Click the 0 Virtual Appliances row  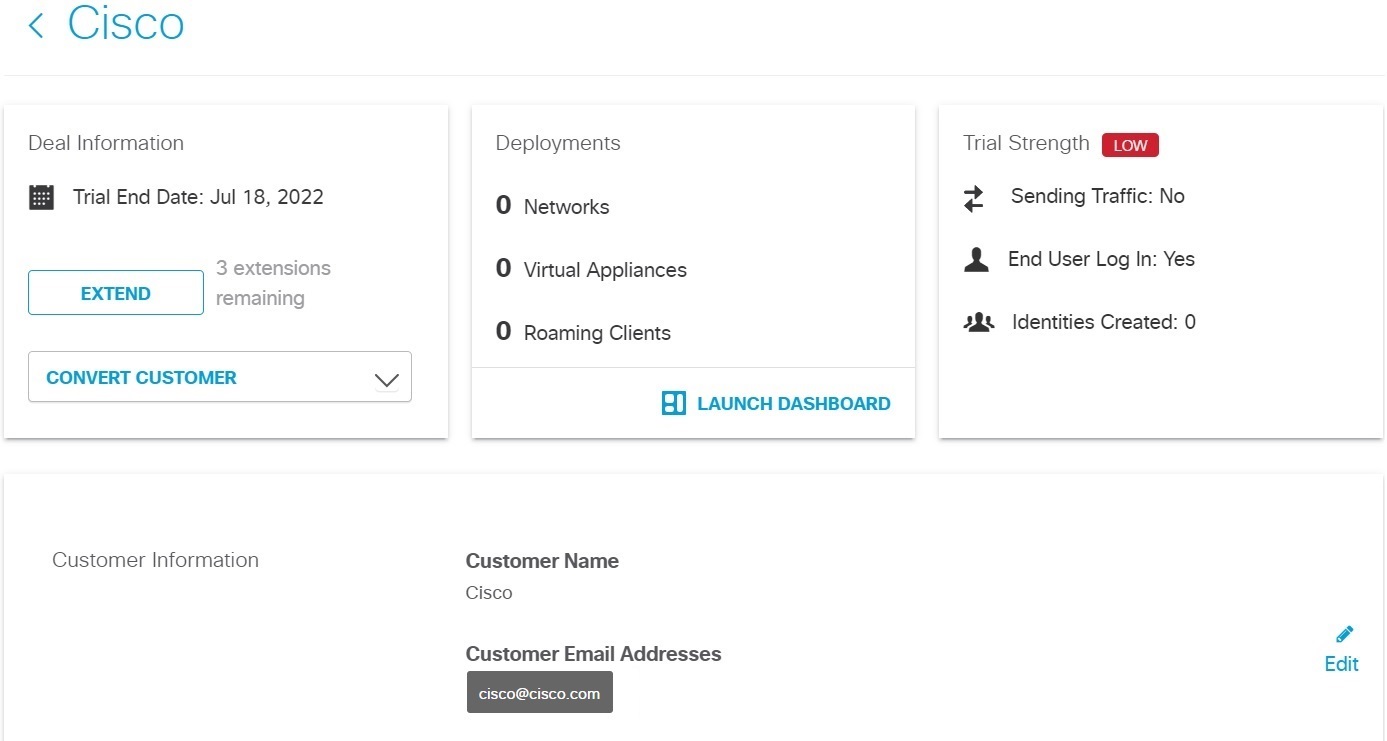click(x=591, y=269)
